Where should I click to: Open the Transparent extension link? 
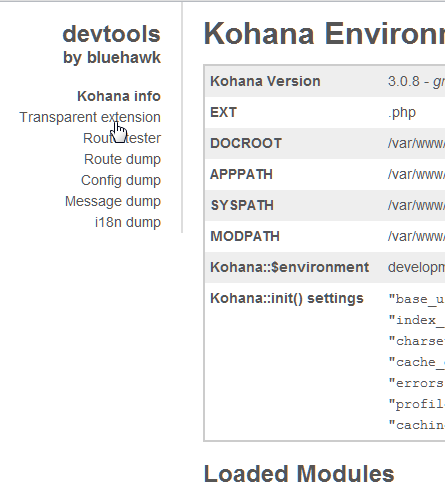[x=90, y=117]
